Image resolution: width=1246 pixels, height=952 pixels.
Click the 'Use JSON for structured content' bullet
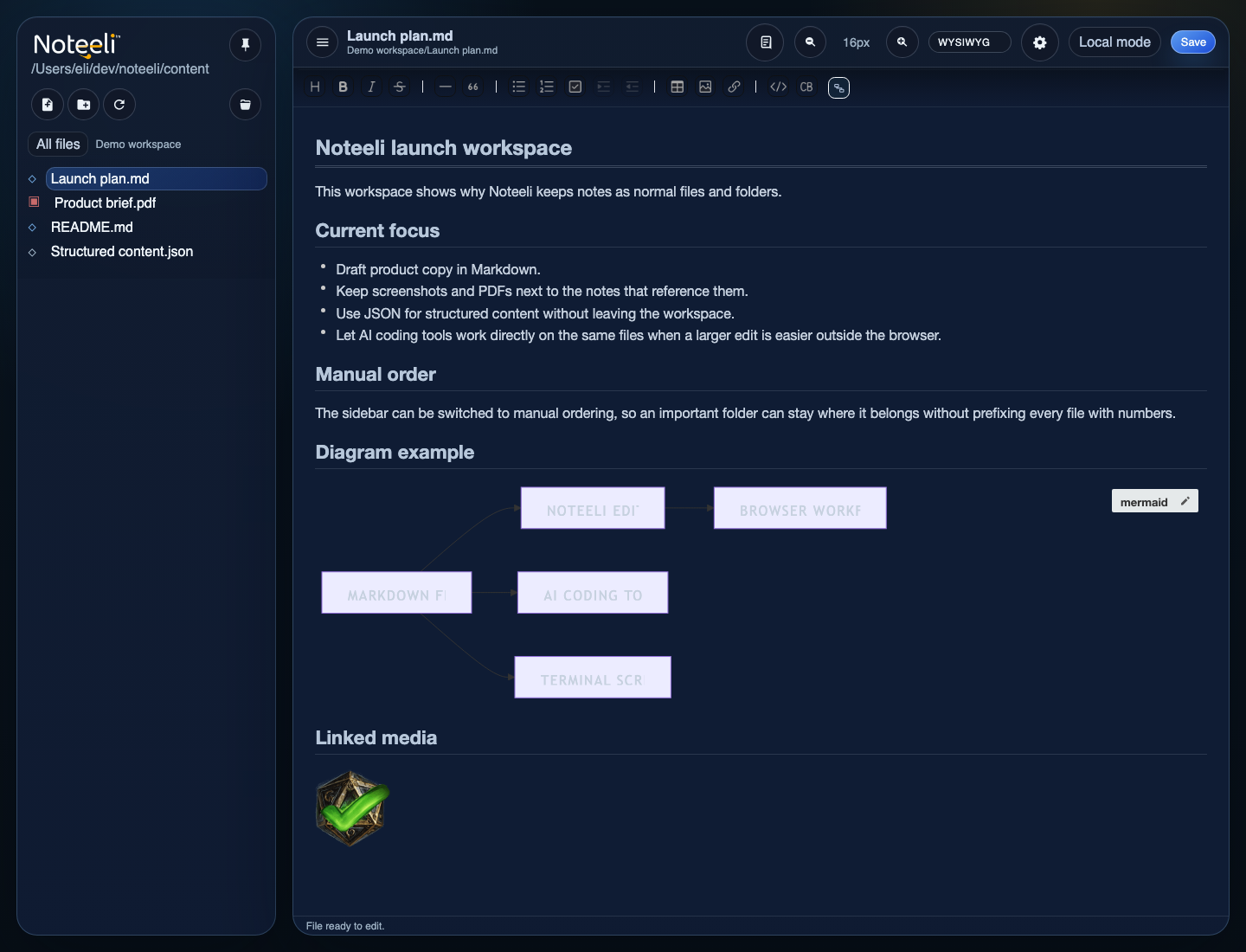pos(535,313)
